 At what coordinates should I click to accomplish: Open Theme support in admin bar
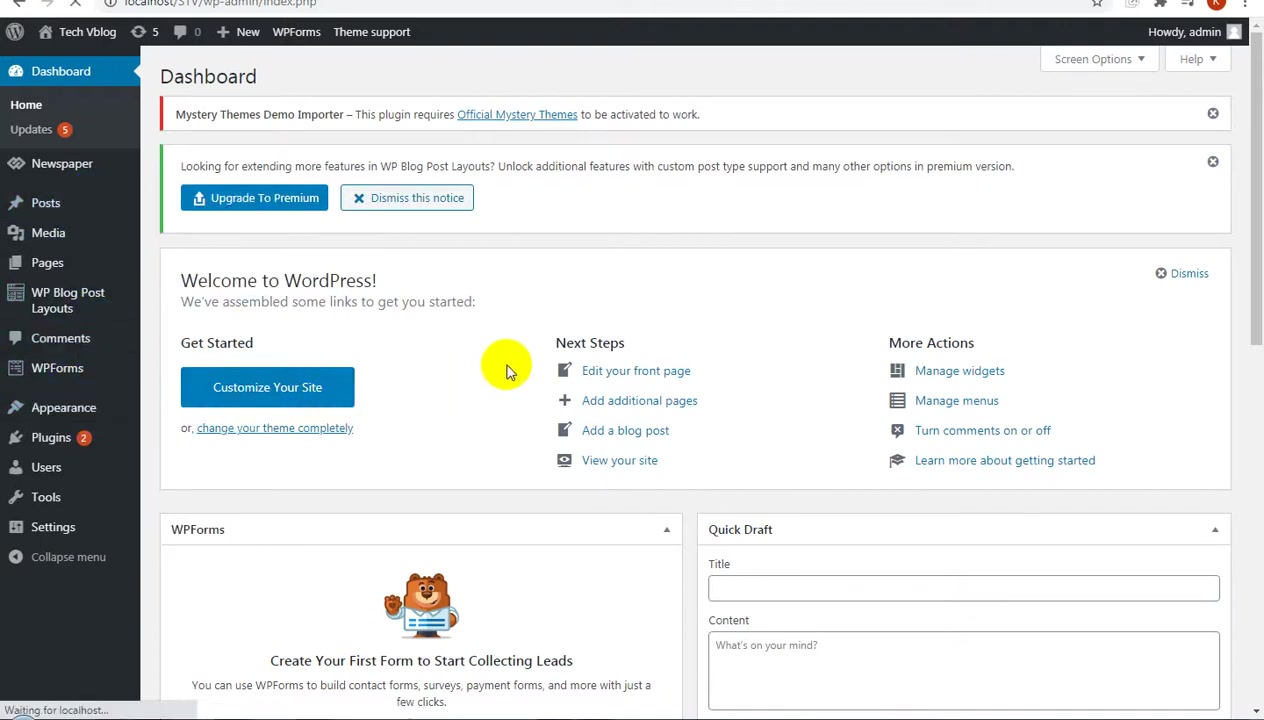pos(372,32)
